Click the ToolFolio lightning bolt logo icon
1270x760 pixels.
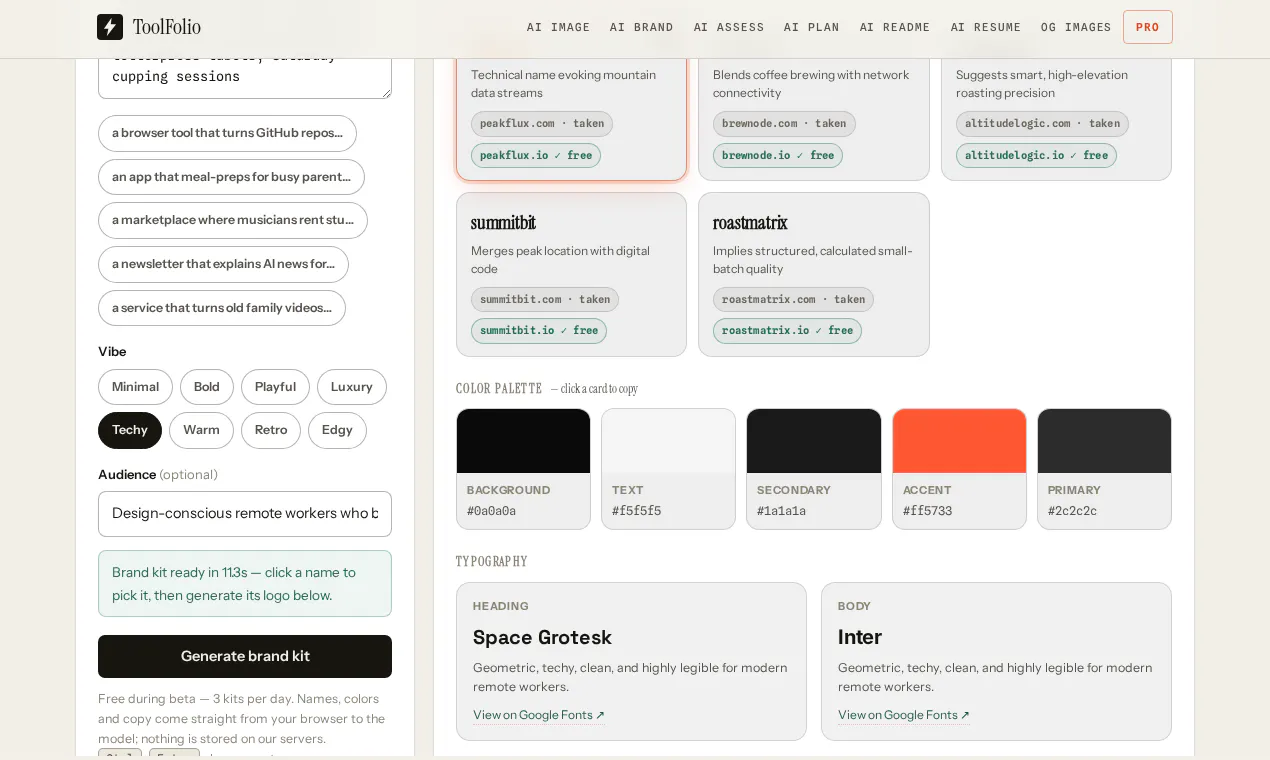110,27
